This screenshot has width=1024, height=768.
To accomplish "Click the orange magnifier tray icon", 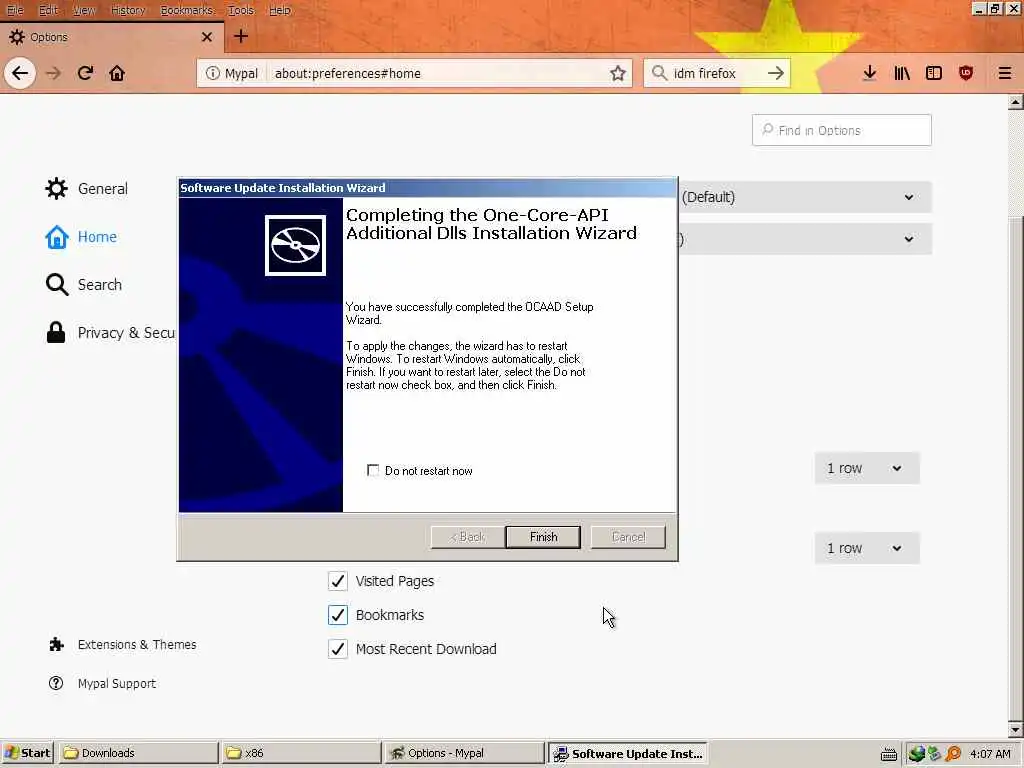I will pos(953,754).
